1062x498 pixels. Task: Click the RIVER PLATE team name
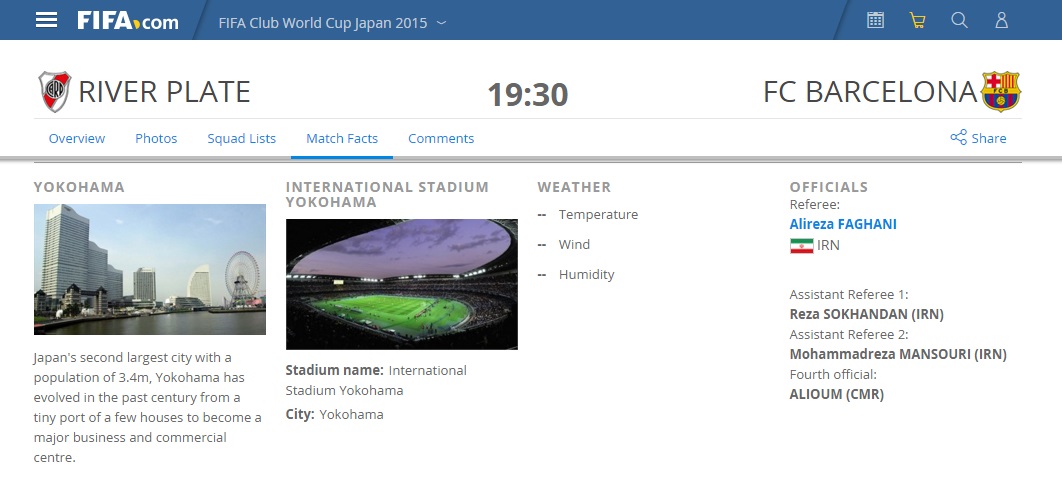click(164, 92)
